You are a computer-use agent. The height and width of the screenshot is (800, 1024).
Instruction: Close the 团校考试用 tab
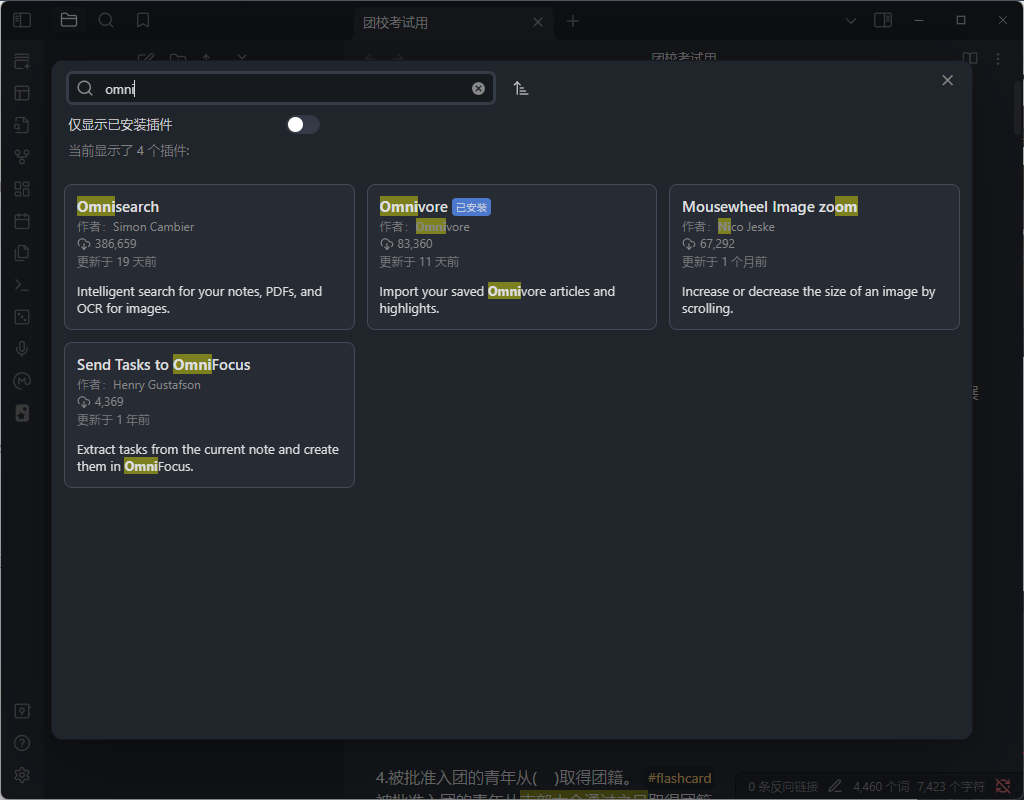pos(537,22)
